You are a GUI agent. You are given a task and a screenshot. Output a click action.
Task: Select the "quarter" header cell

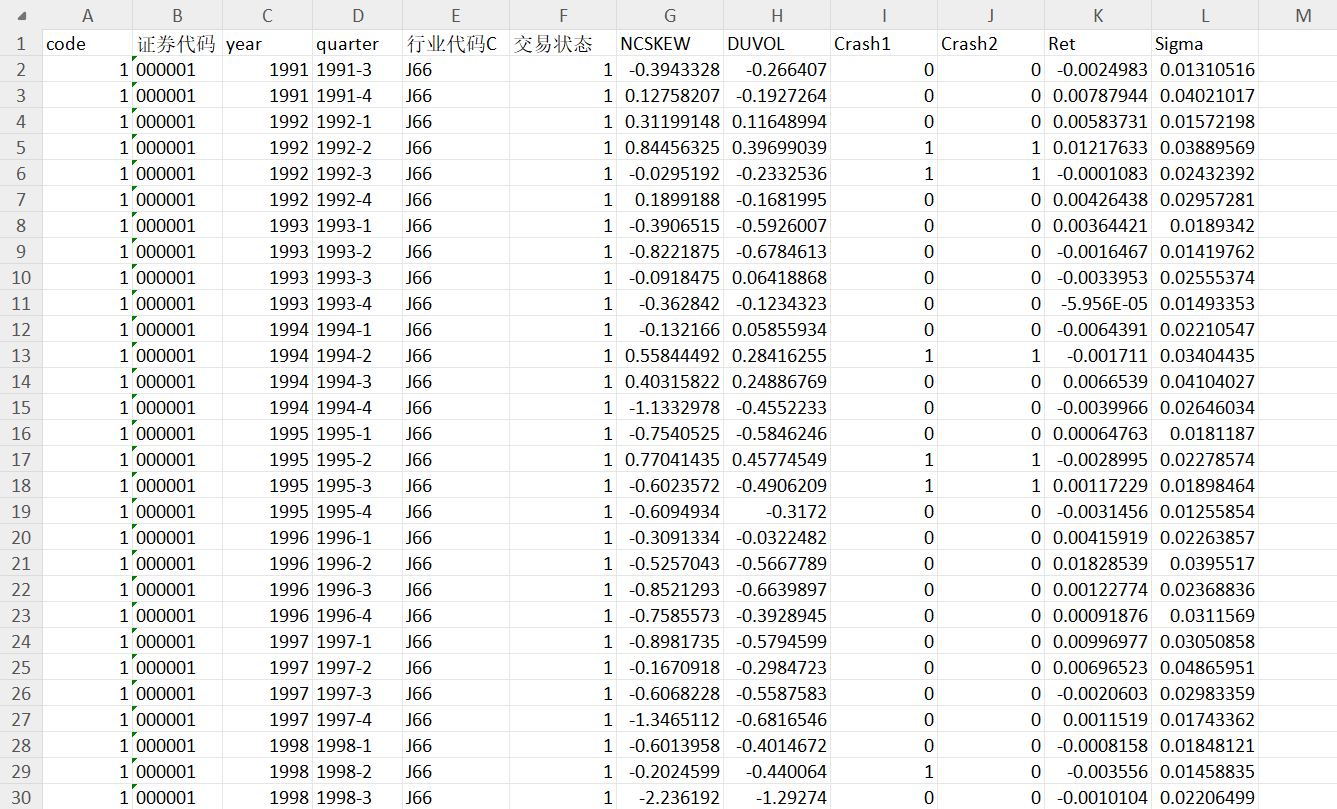point(357,44)
